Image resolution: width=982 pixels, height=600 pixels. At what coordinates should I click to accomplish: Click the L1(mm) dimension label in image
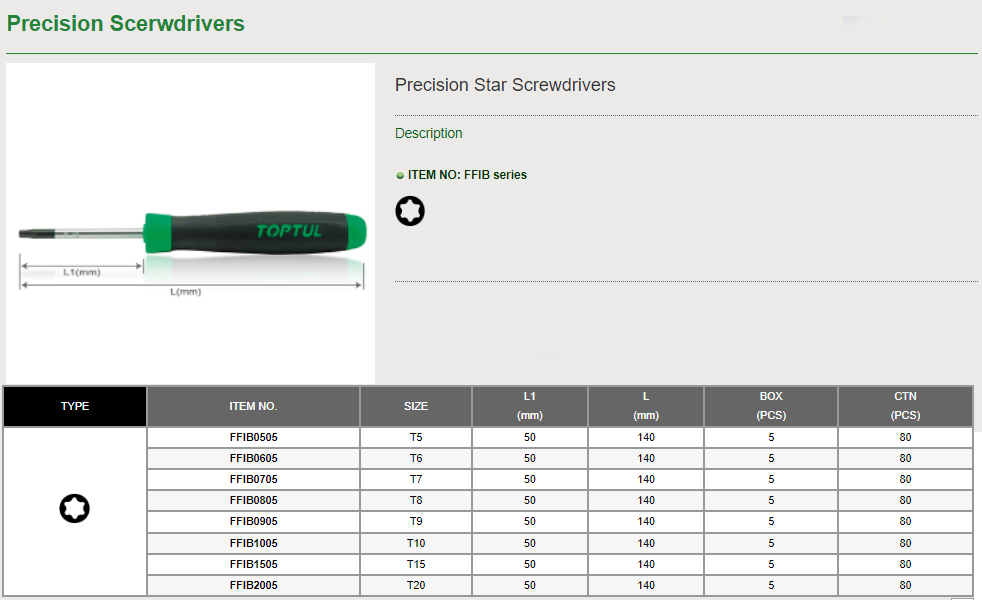tap(82, 272)
